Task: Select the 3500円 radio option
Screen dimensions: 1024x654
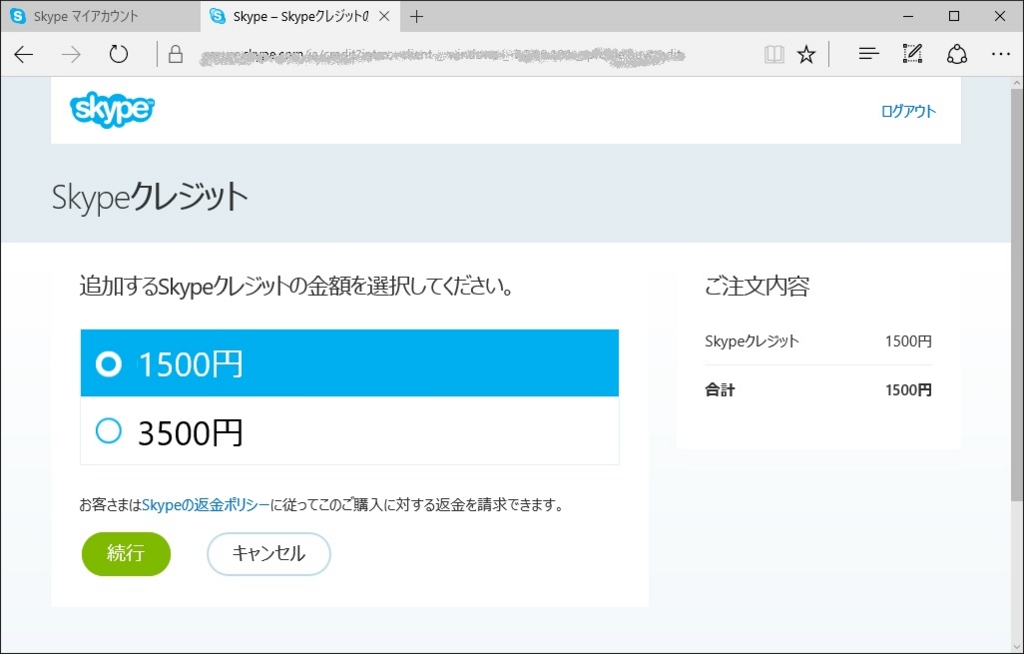Action: (x=349, y=431)
